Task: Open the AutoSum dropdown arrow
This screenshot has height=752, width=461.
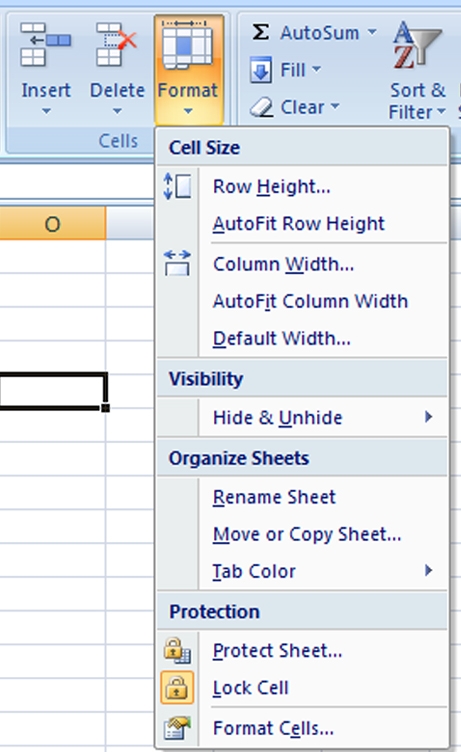Action: [372, 33]
